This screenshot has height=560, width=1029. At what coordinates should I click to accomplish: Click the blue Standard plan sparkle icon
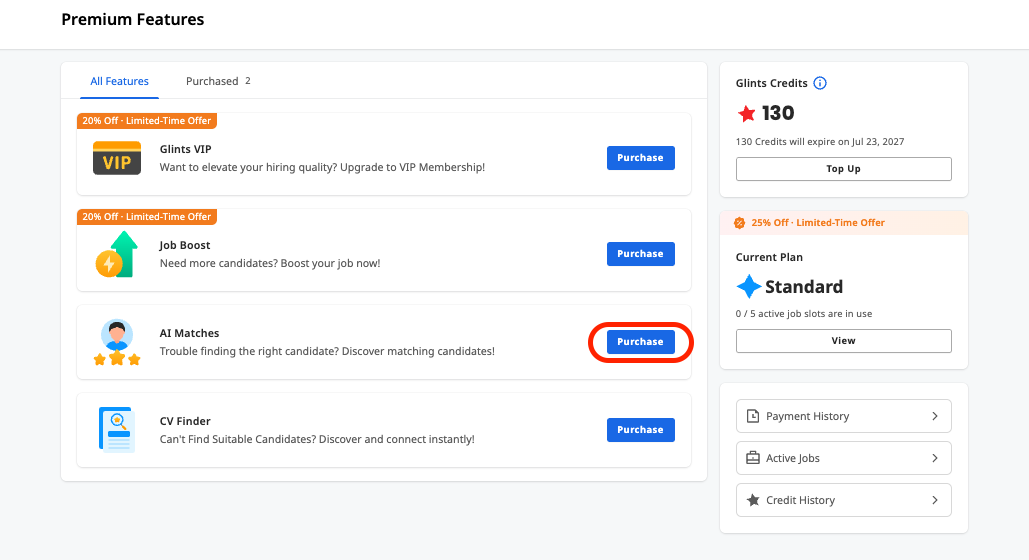748,287
